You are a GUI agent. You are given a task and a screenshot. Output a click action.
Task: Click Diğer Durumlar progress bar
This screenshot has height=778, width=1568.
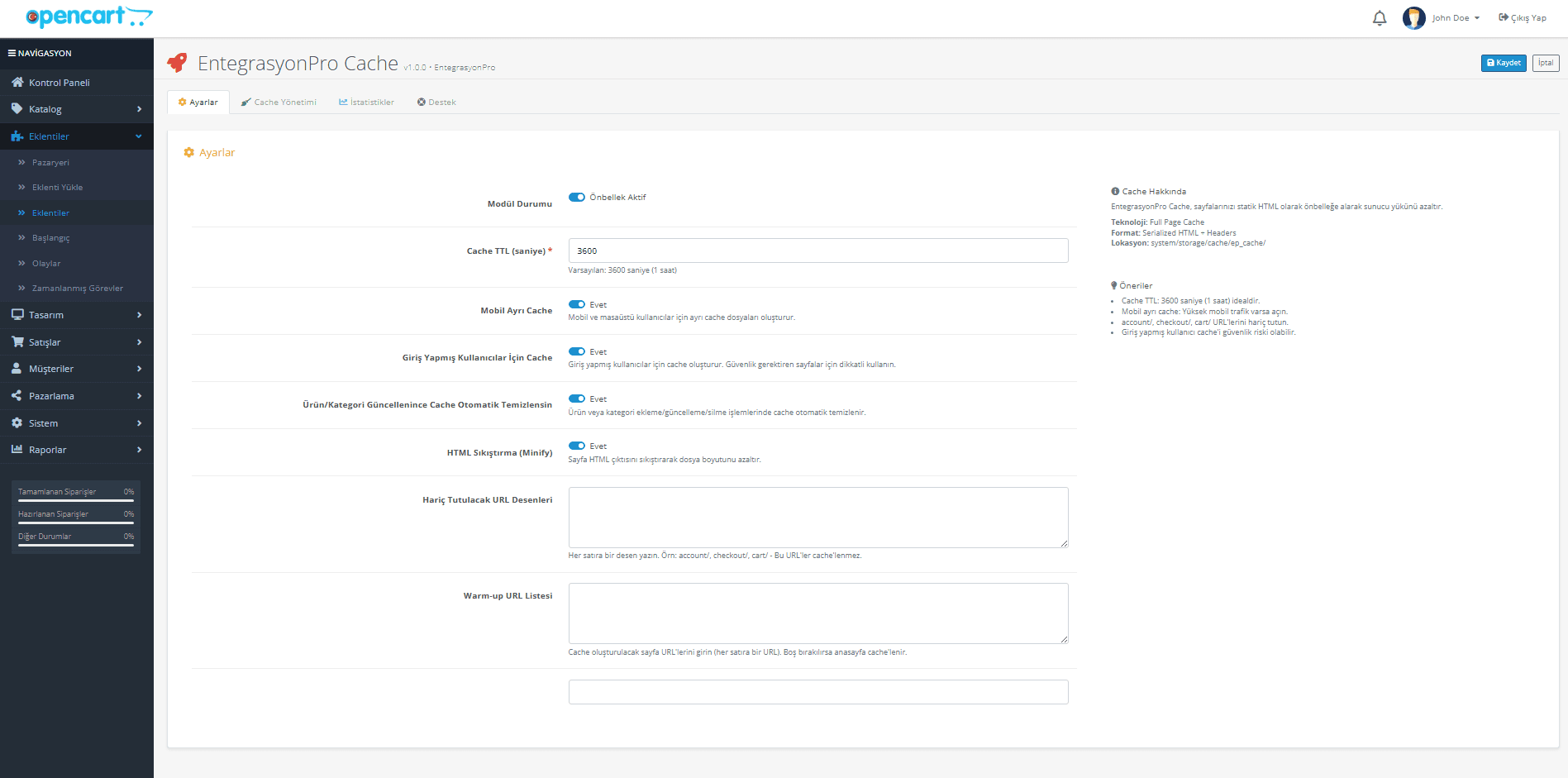point(76,546)
